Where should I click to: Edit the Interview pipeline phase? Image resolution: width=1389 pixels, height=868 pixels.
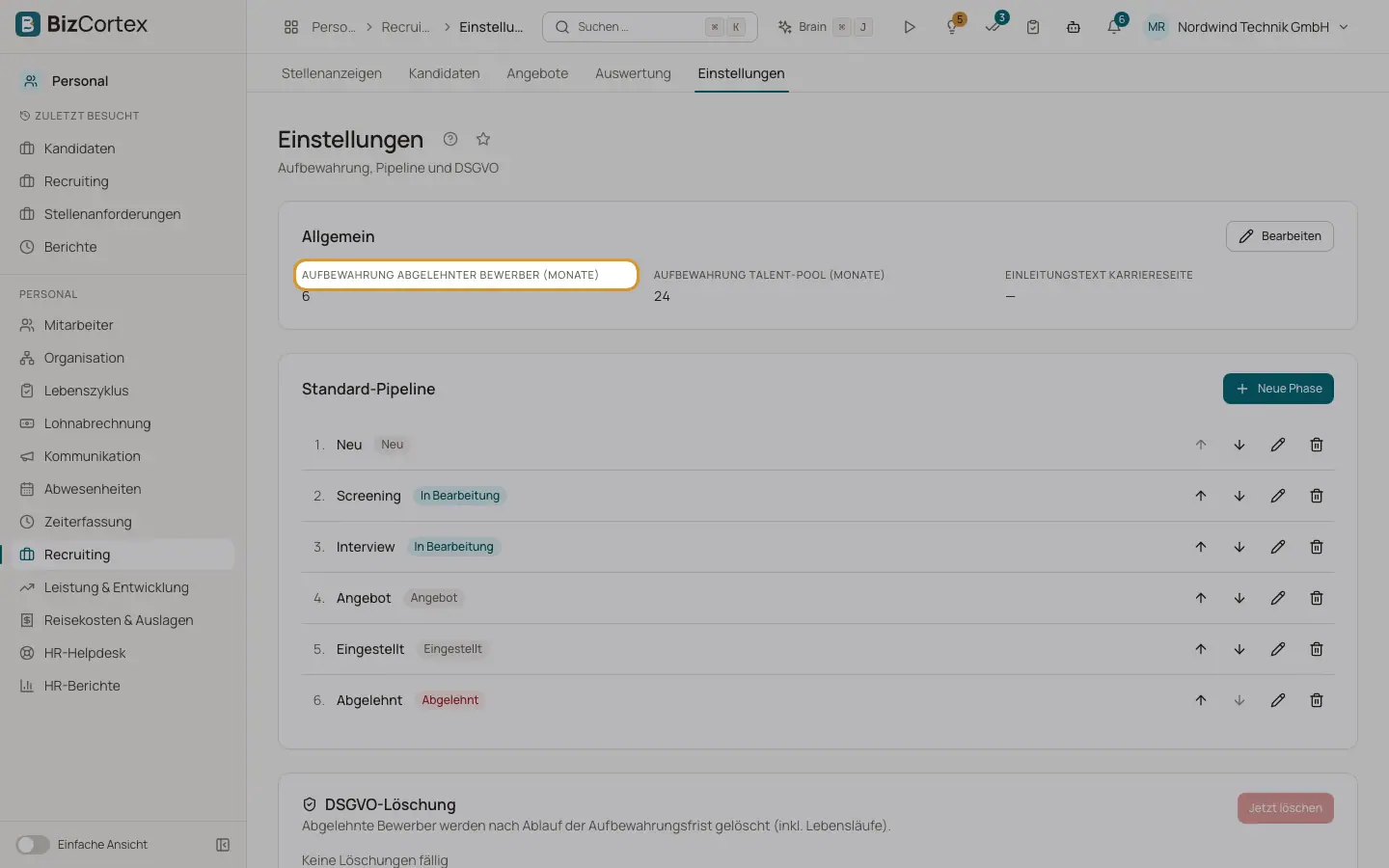click(x=1278, y=547)
